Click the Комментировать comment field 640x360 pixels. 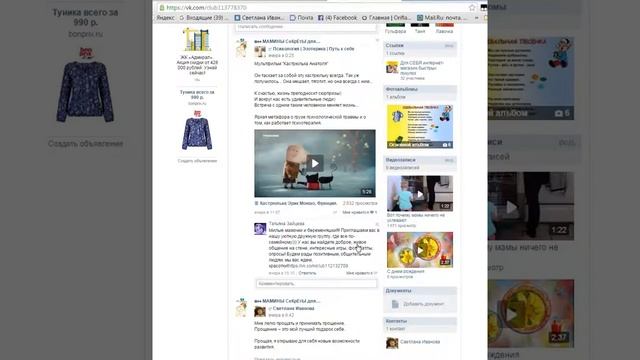[x=316, y=284]
